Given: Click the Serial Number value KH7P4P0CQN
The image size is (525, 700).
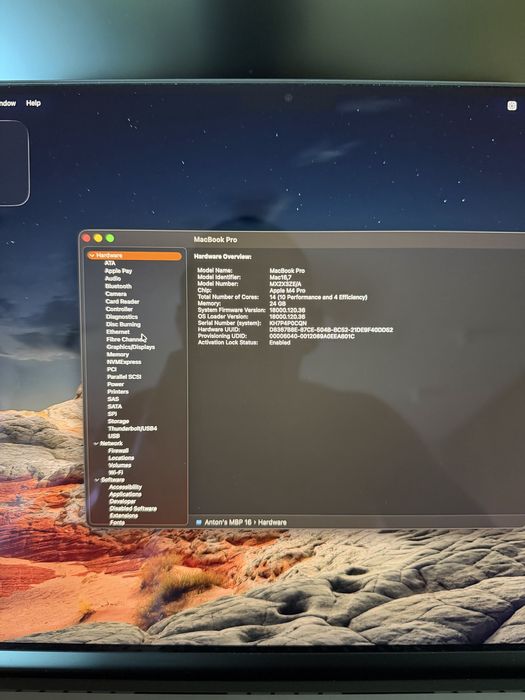Looking at the screenshot, I should (x=288, y=323).
